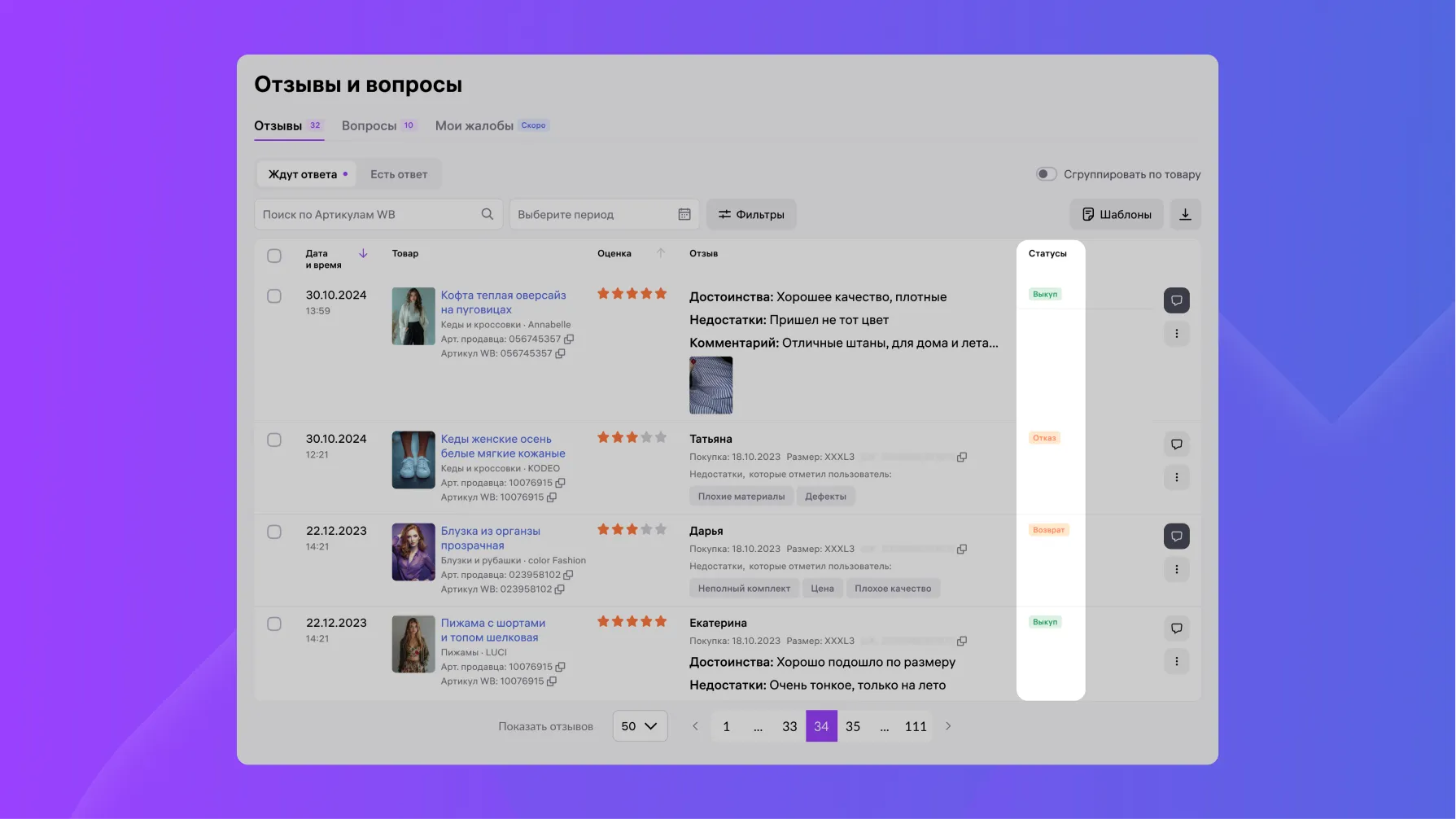This screenshot has width=1456, height=819.
Task: Open more options for Екатерина's review
Action: 1176,661
